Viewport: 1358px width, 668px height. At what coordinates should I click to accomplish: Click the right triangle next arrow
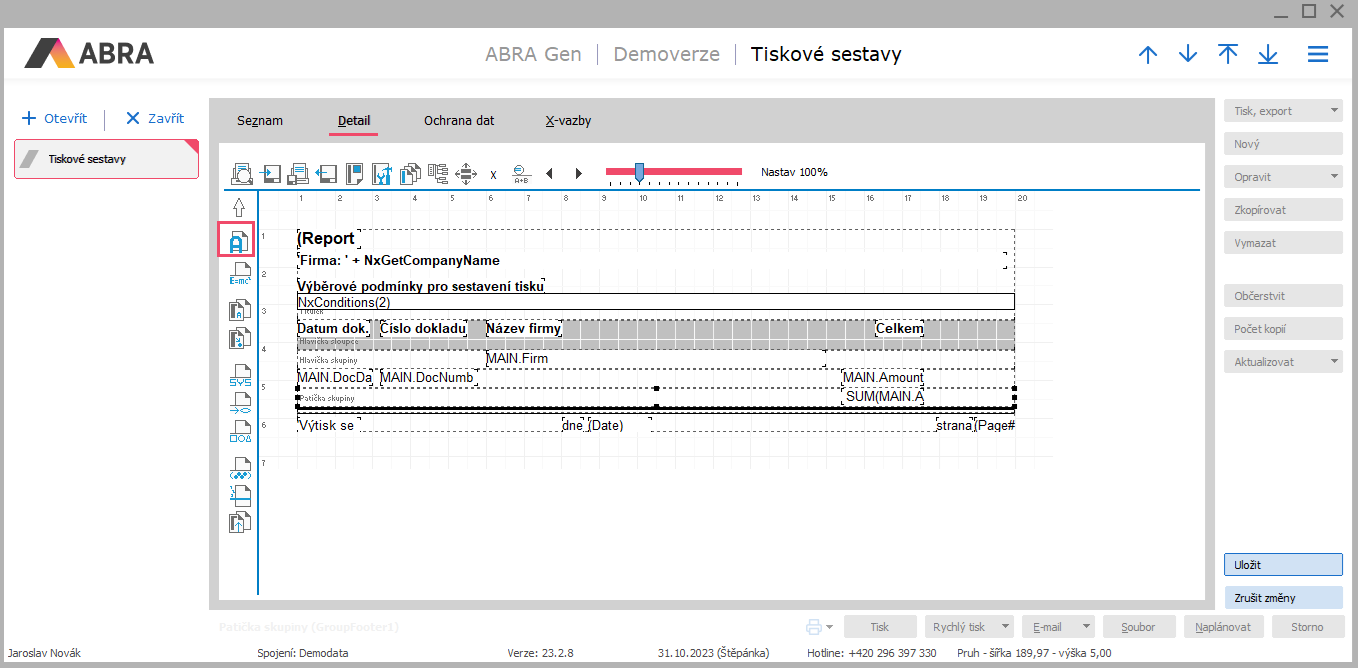click(578, 174)
